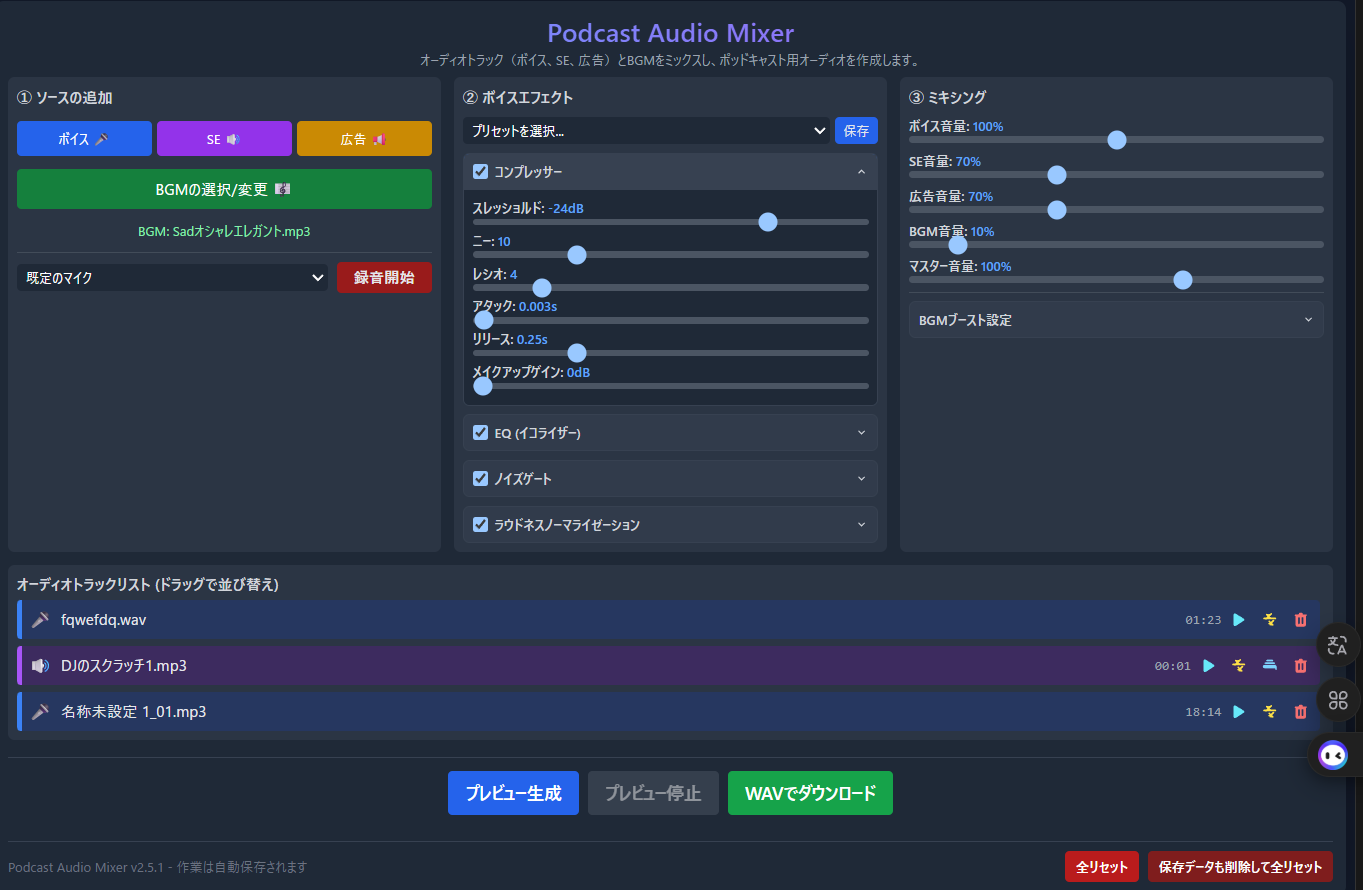This screenshot has width=1363, height=890.
Task: Click the SE音量 slider handle
Action: [1056, 175]
